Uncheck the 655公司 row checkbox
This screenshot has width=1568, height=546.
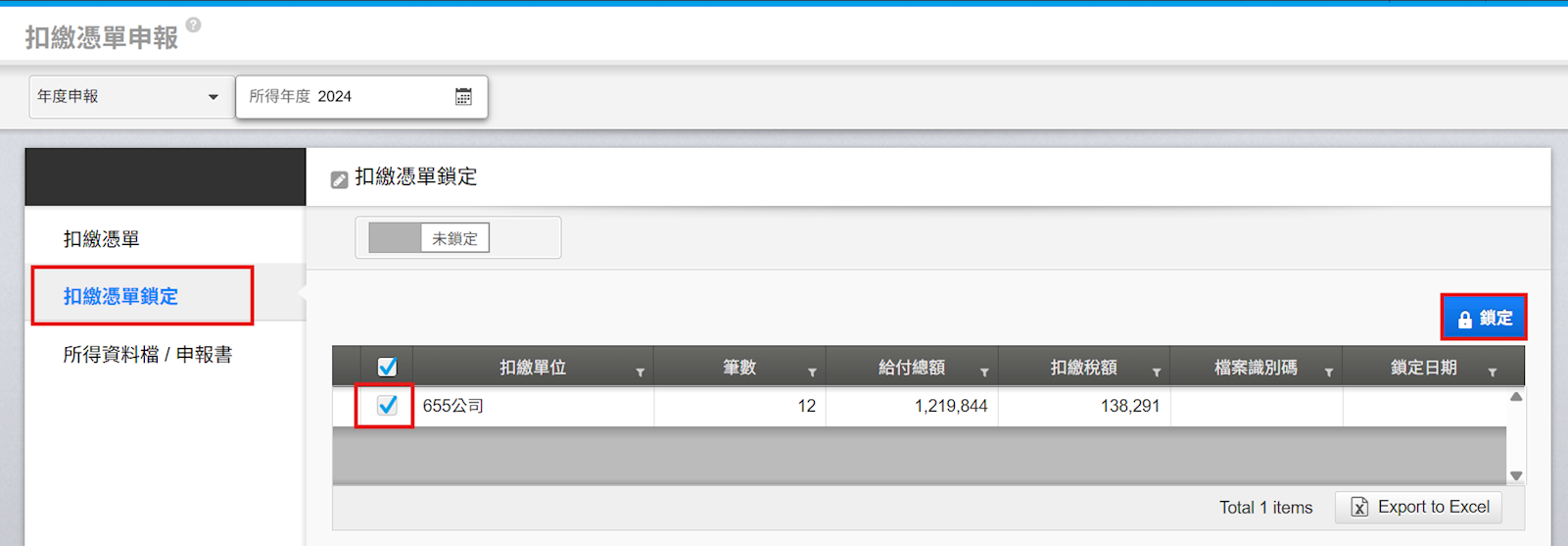click(x=387, y=405)
